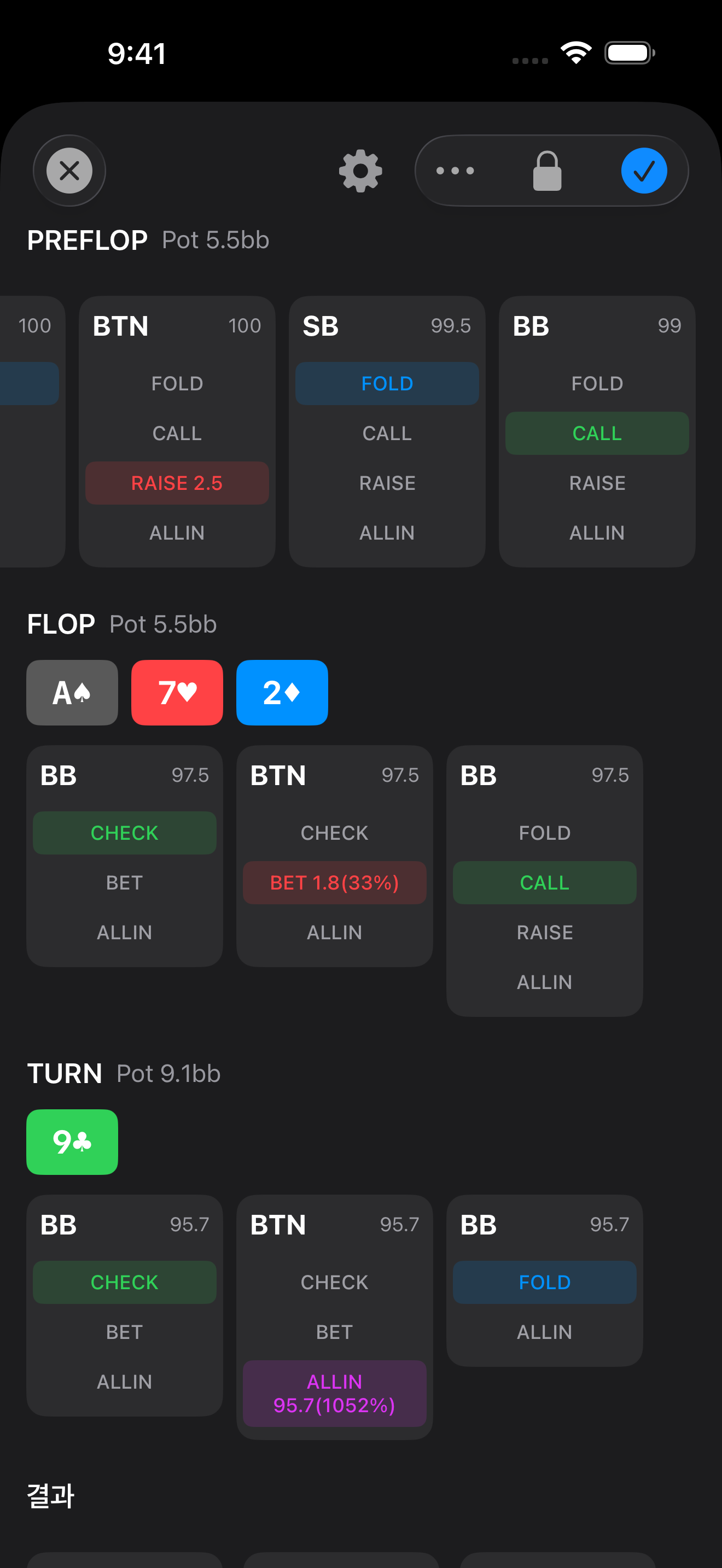722x1568 pixels.
Task: Select BET 1.8(33%) for BTN on flop
Action: pyautogui.click(x=335, y=882)
